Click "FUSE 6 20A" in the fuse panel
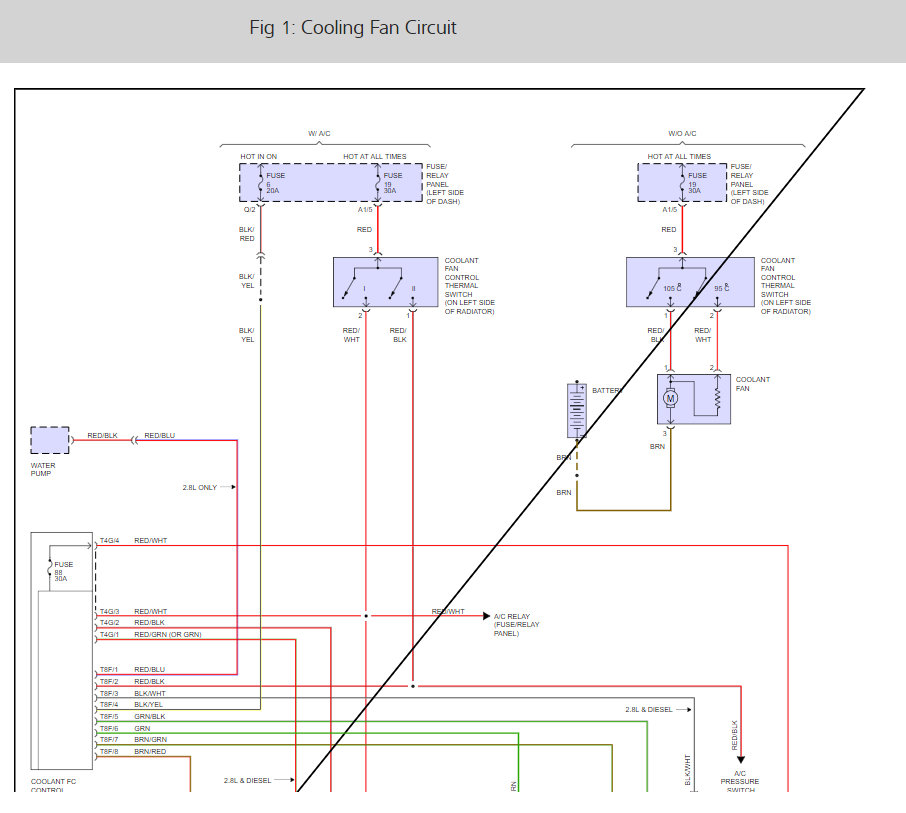 (x=274, y=183)
